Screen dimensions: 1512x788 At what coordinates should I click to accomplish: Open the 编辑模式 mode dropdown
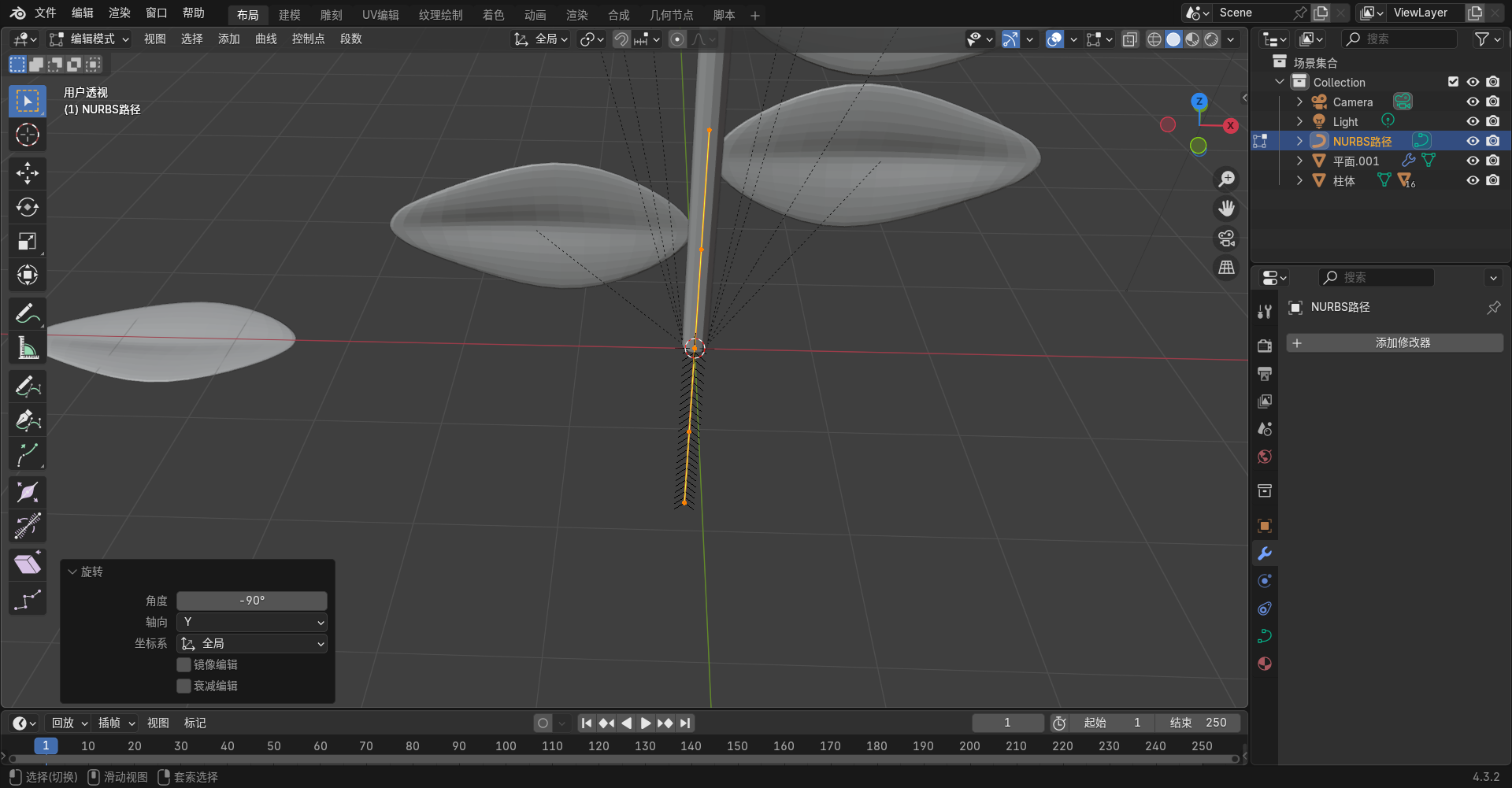(89, 39)
